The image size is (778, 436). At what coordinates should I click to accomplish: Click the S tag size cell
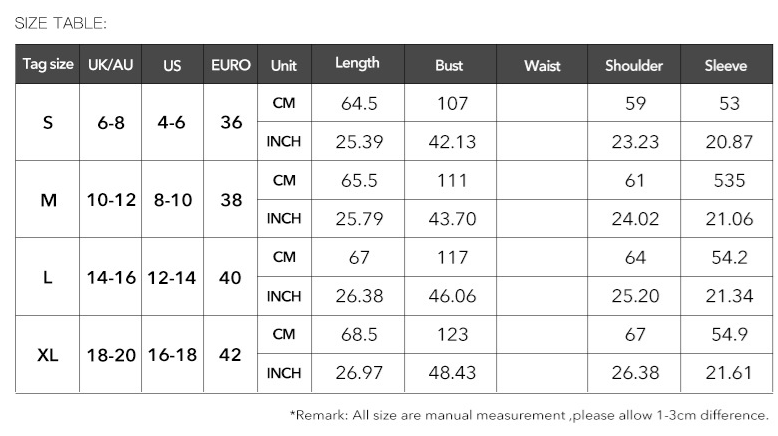(x=48, y=122)
